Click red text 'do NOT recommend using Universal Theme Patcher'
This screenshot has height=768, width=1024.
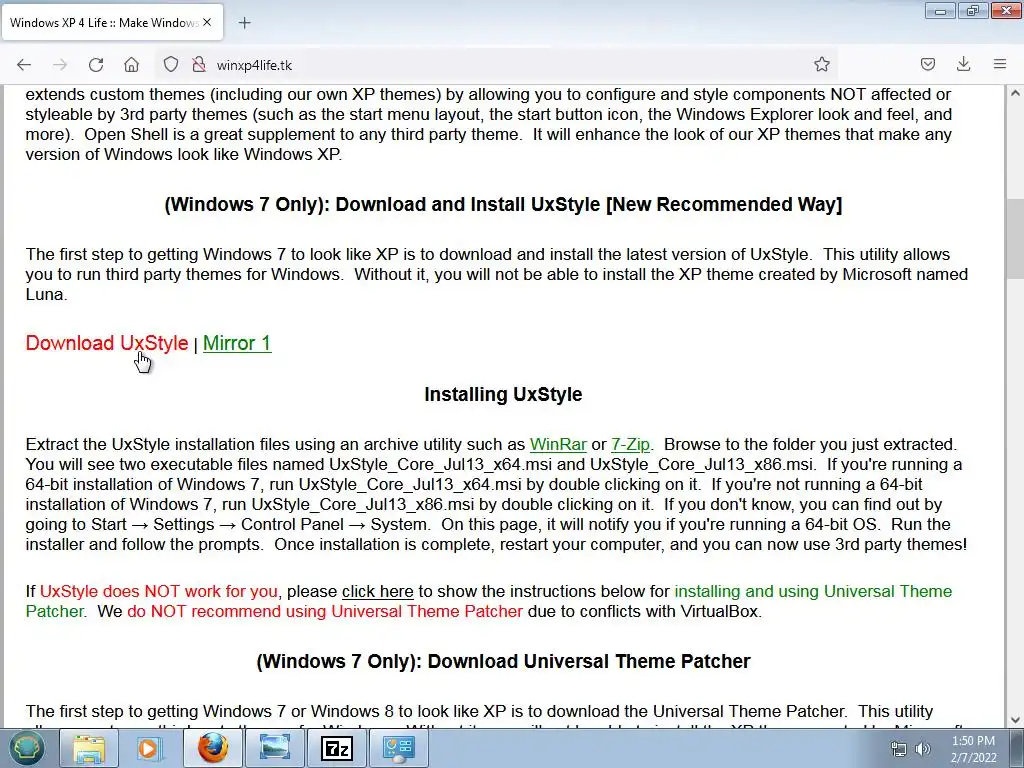pos(325,611)
